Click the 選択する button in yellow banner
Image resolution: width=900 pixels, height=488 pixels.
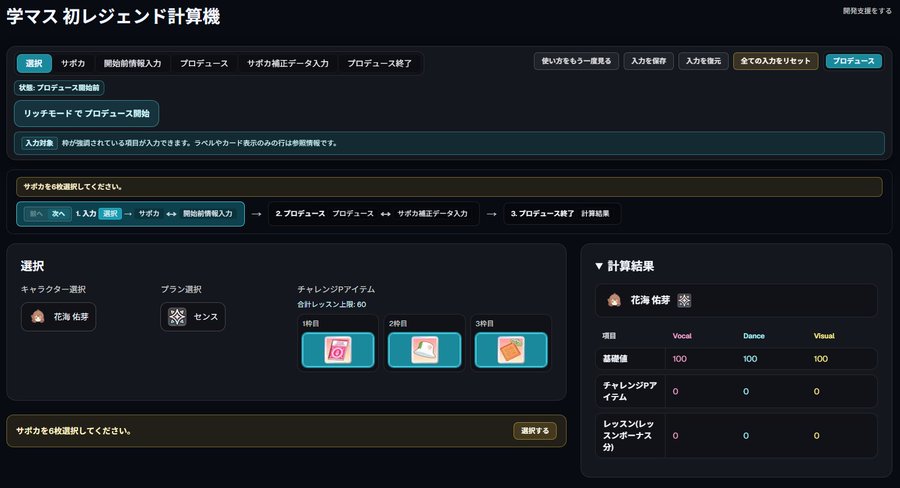[x=535, y=431]
